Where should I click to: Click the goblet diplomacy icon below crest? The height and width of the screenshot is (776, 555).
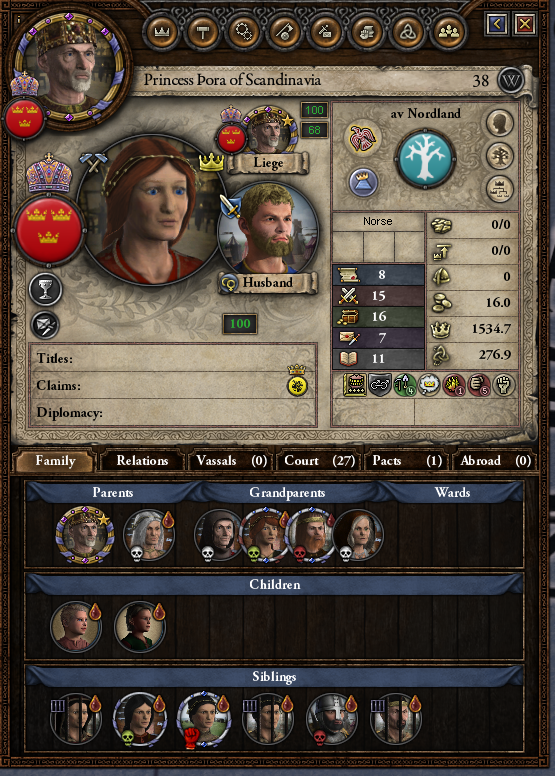(46, 289)
